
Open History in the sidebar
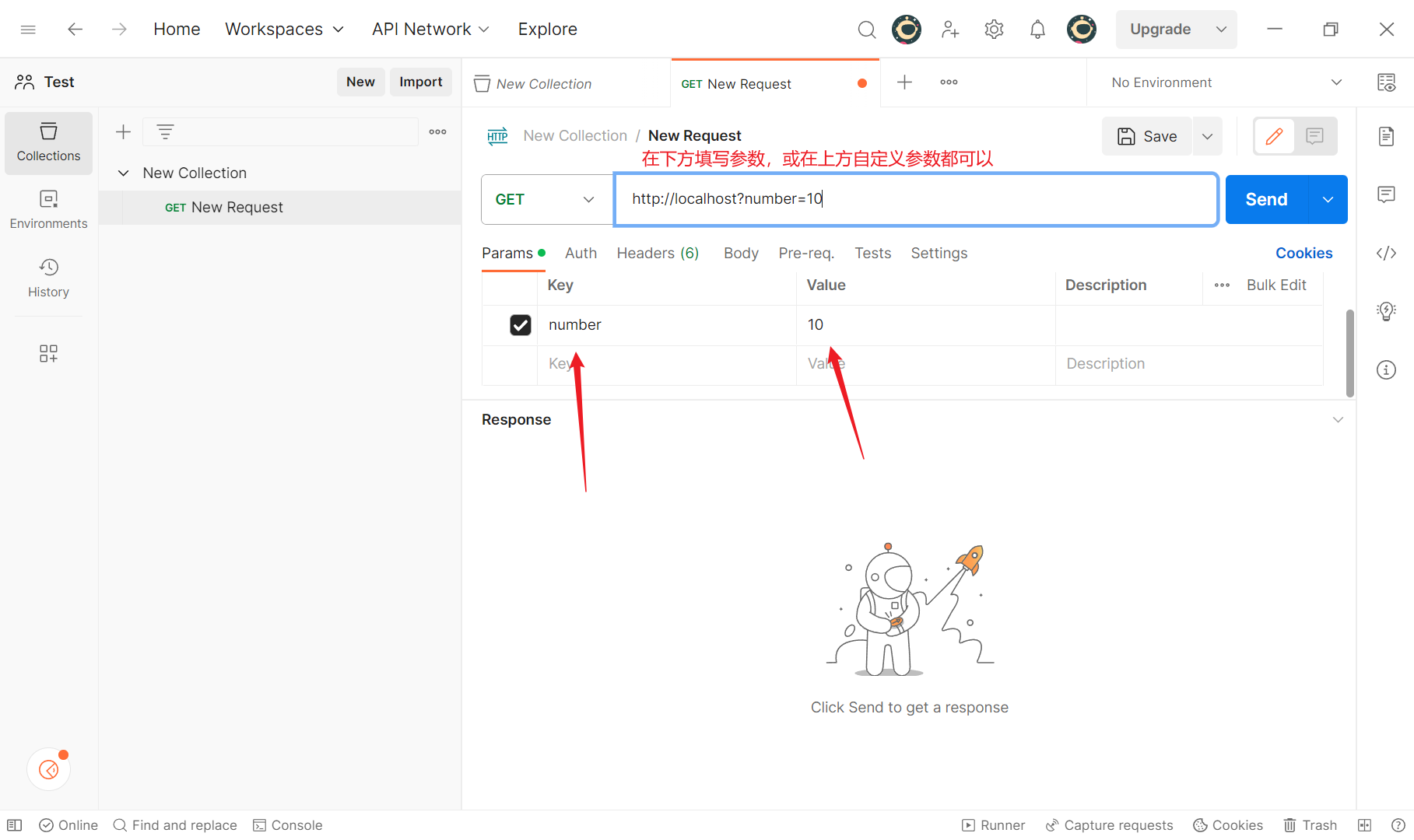coord(48,278)
